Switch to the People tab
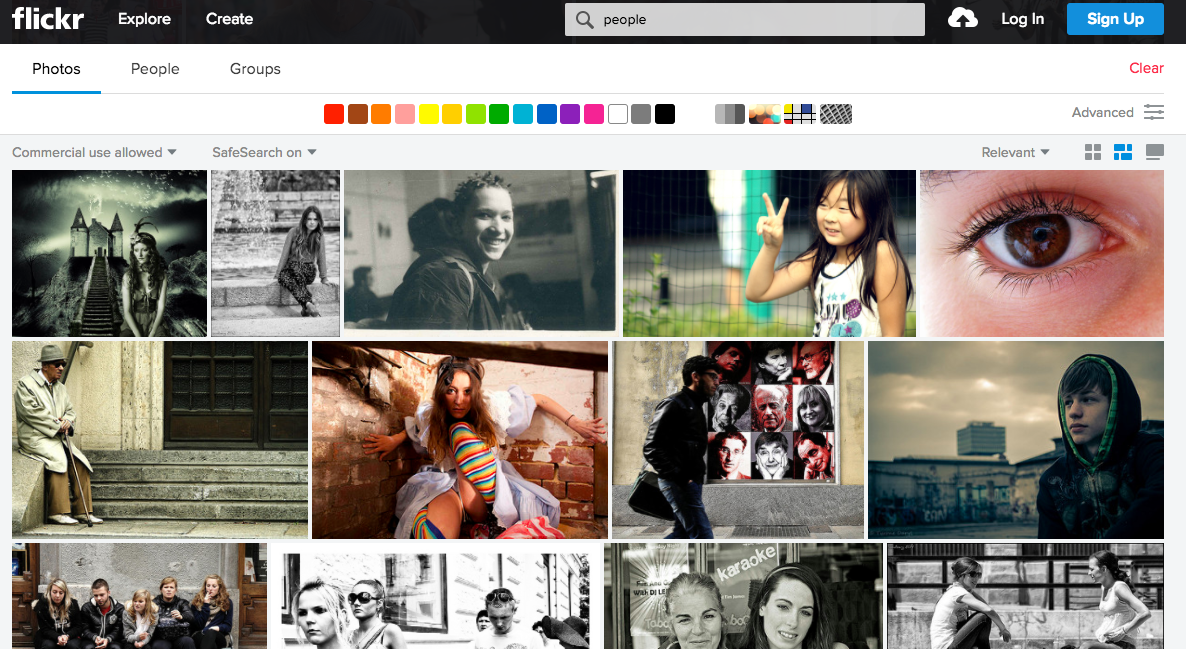Viewport: 1186px width, 649px height. point(155,69)
